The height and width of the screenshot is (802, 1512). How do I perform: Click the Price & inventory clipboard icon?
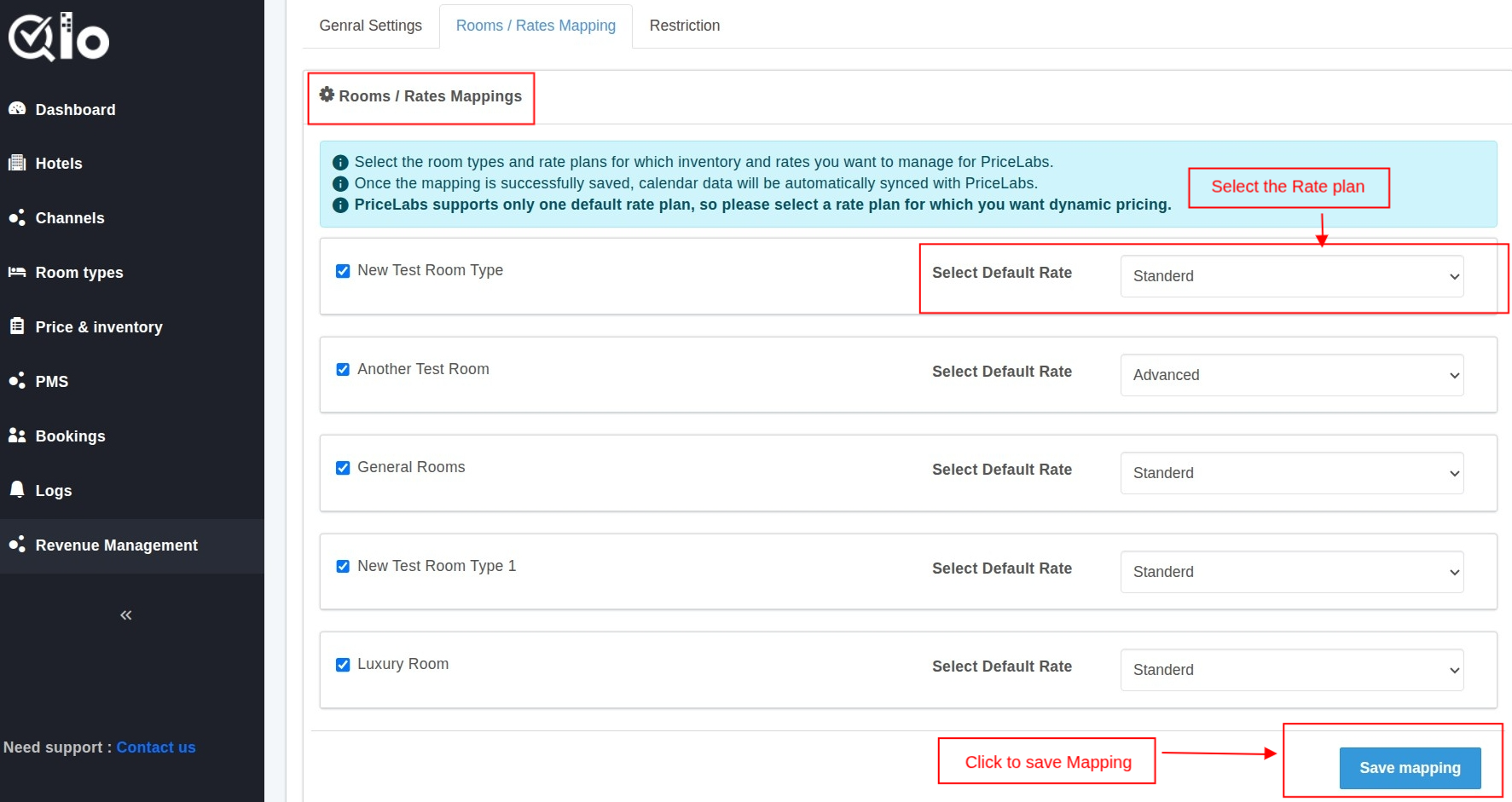pyautogui.click(x=17, y=326)
